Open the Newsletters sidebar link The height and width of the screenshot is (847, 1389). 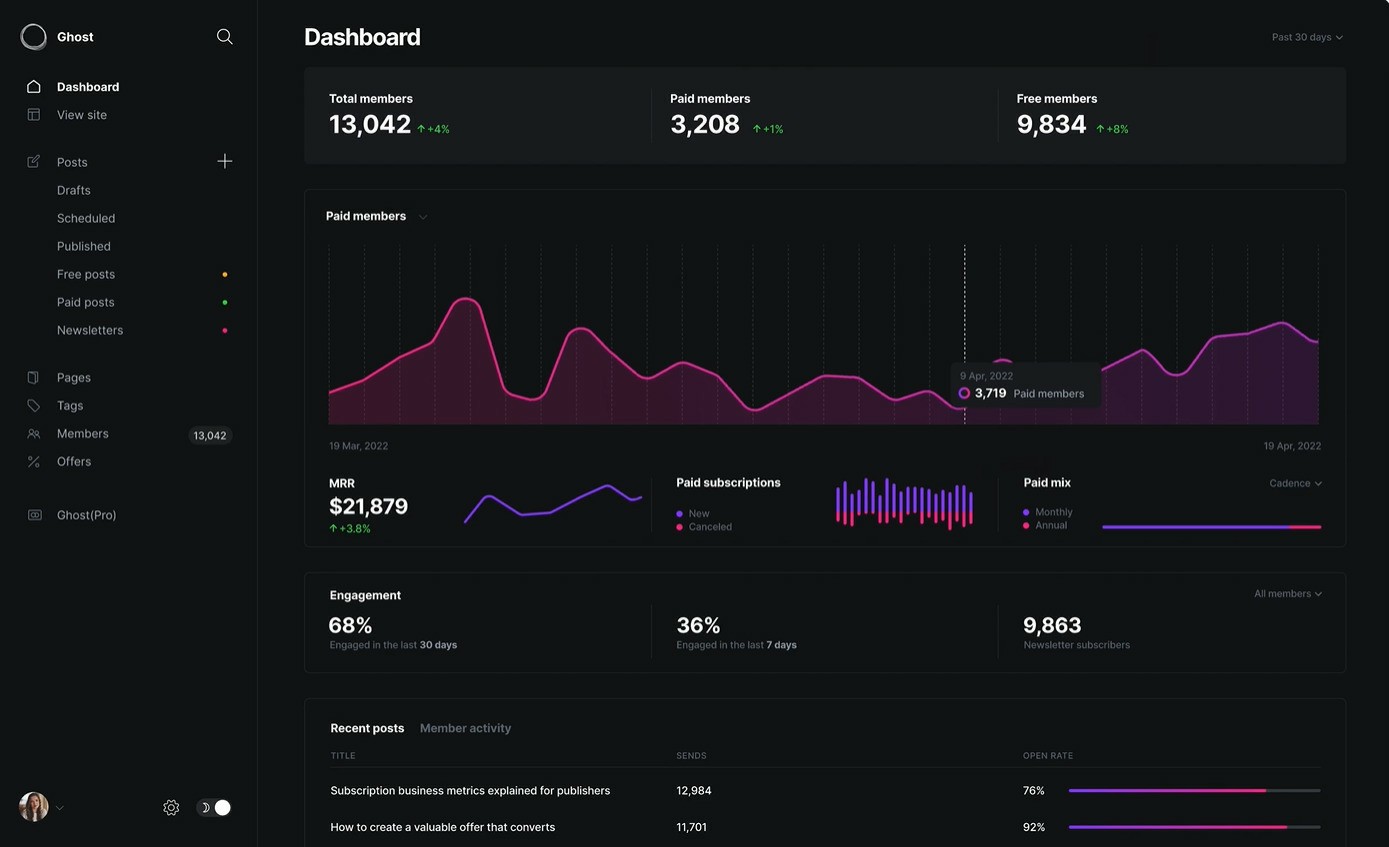90,330
